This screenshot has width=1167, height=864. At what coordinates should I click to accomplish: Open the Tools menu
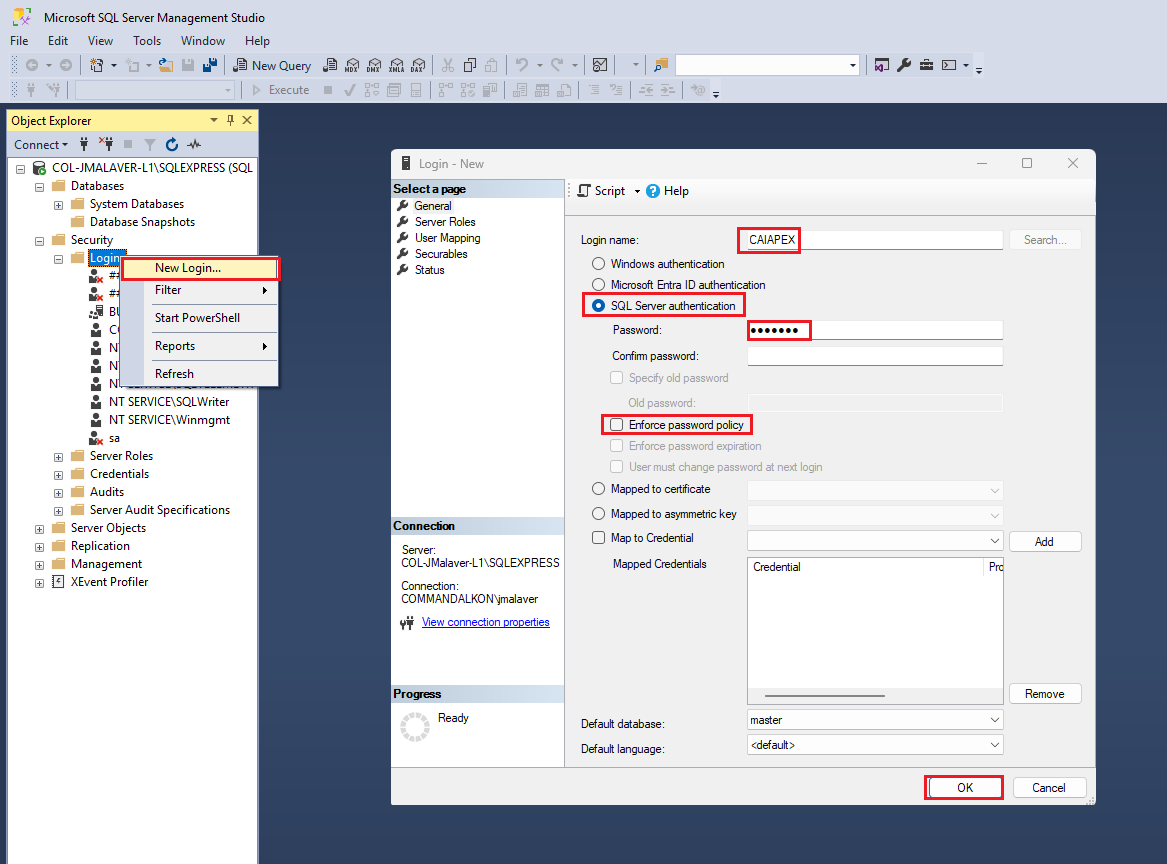point(147,41)
